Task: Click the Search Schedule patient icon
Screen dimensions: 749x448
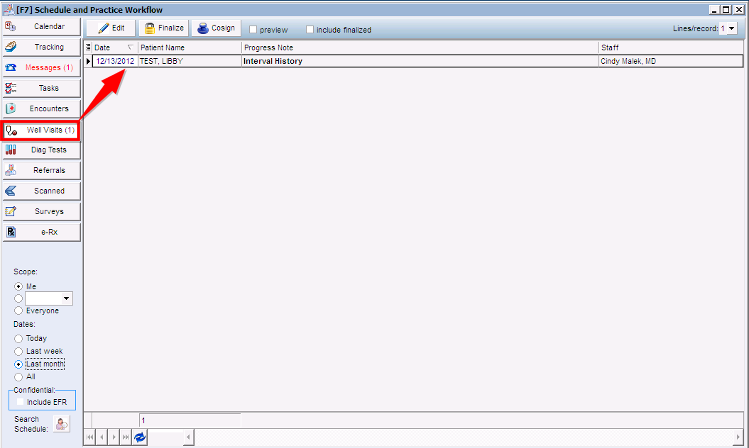Action: click(x=62, y=424)
